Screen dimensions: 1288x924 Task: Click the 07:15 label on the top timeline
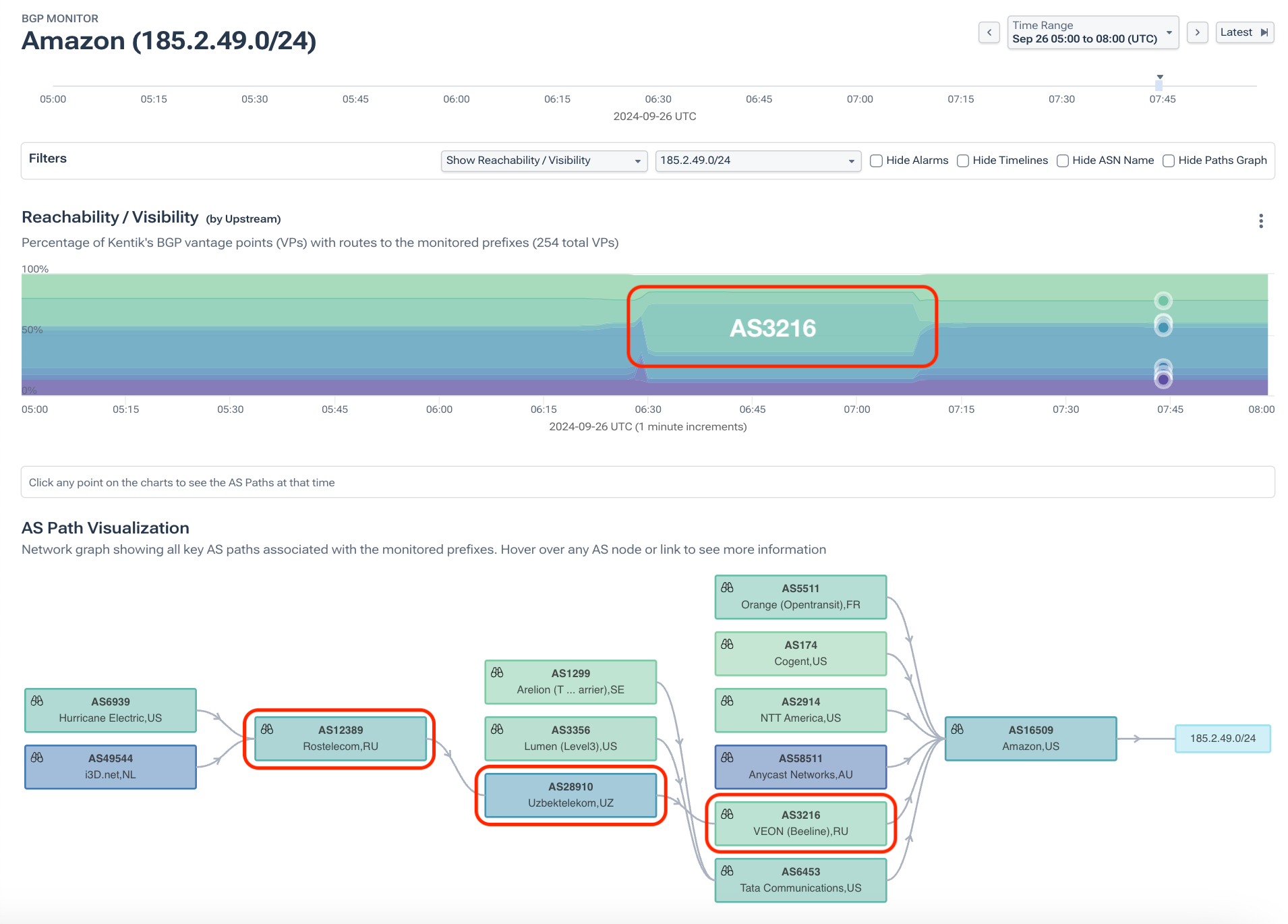tap(961, 99)
